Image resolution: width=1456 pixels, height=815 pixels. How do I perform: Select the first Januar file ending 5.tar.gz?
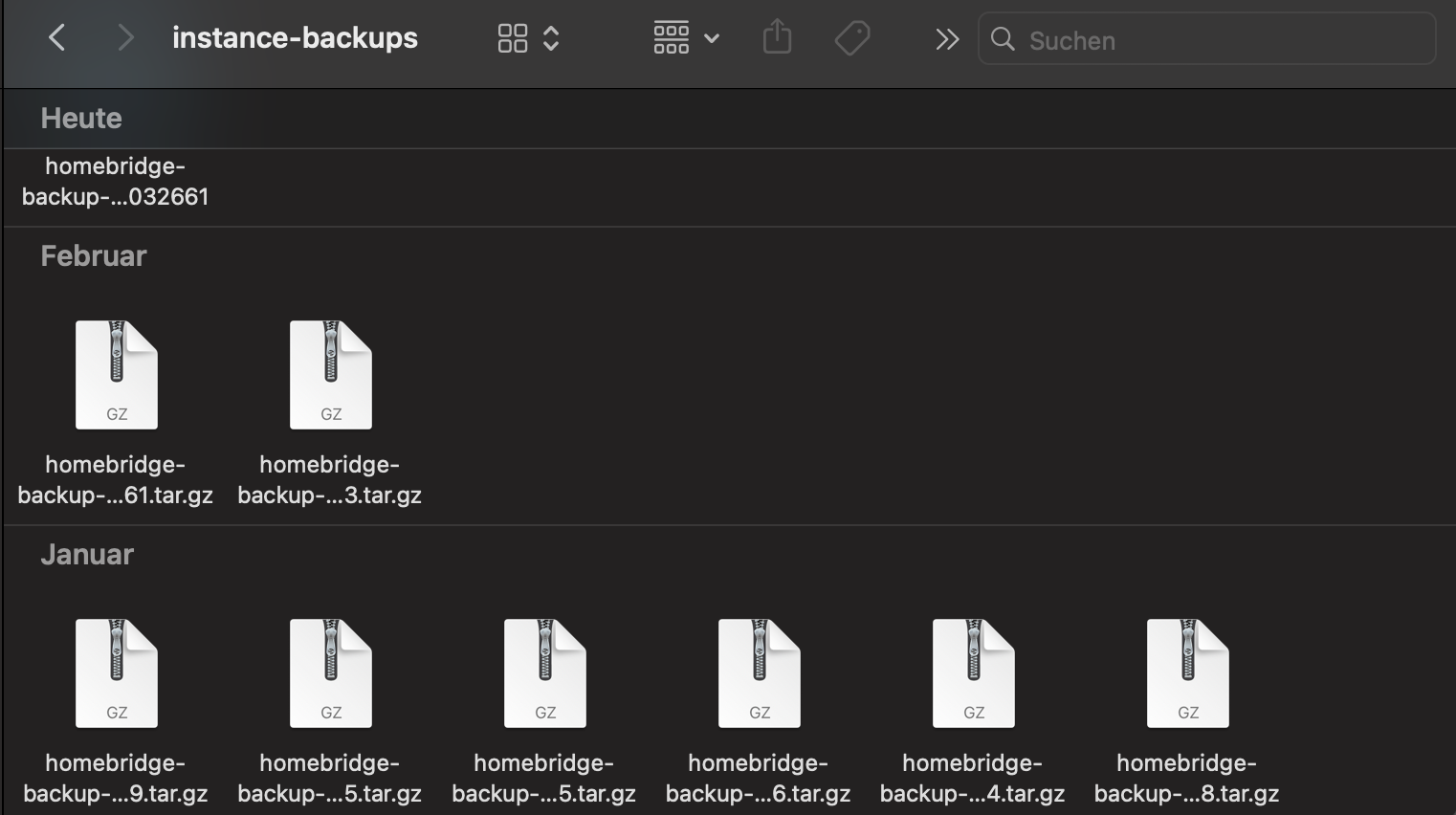(331, 673)
